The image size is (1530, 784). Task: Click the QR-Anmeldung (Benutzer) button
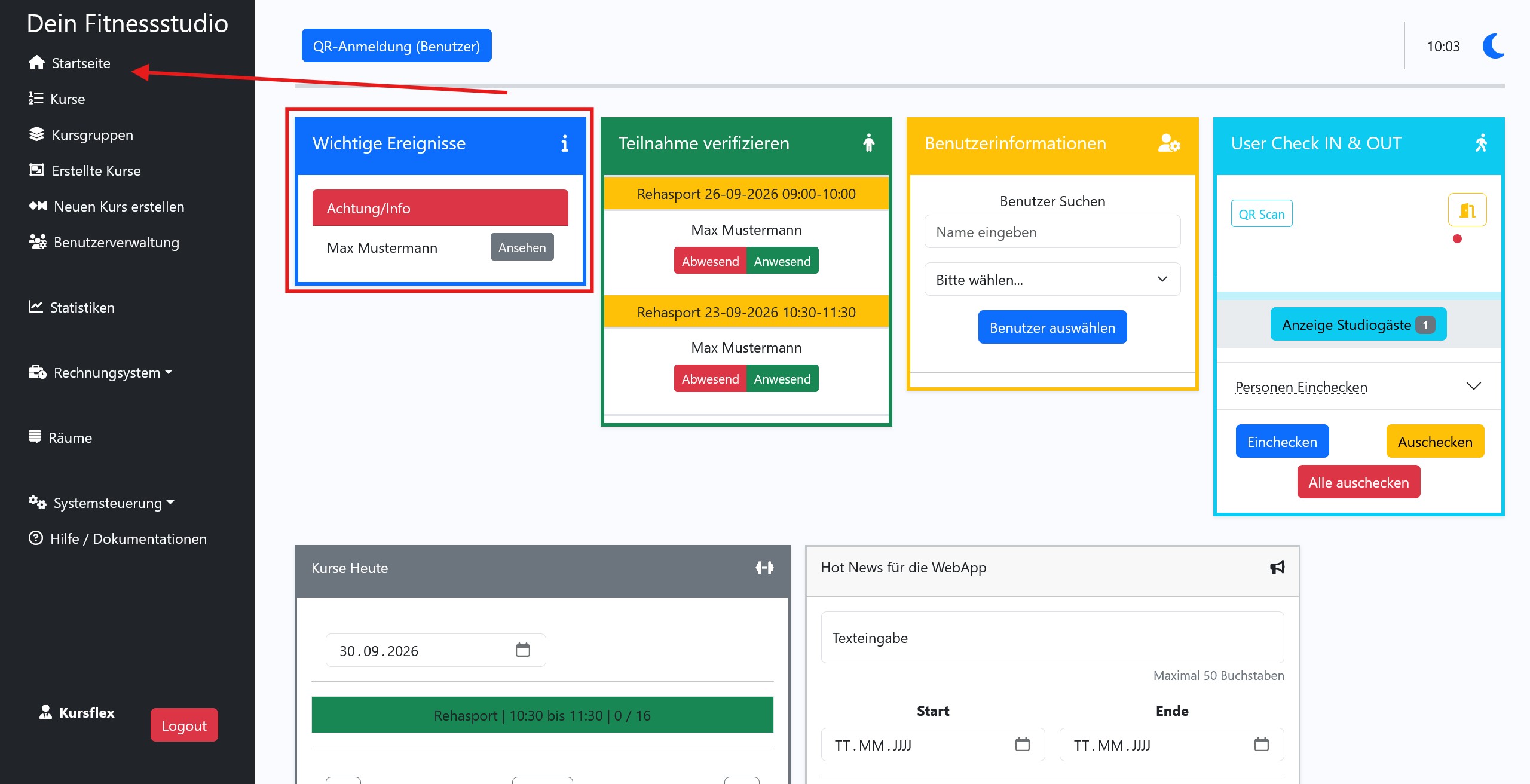[396, 45]
